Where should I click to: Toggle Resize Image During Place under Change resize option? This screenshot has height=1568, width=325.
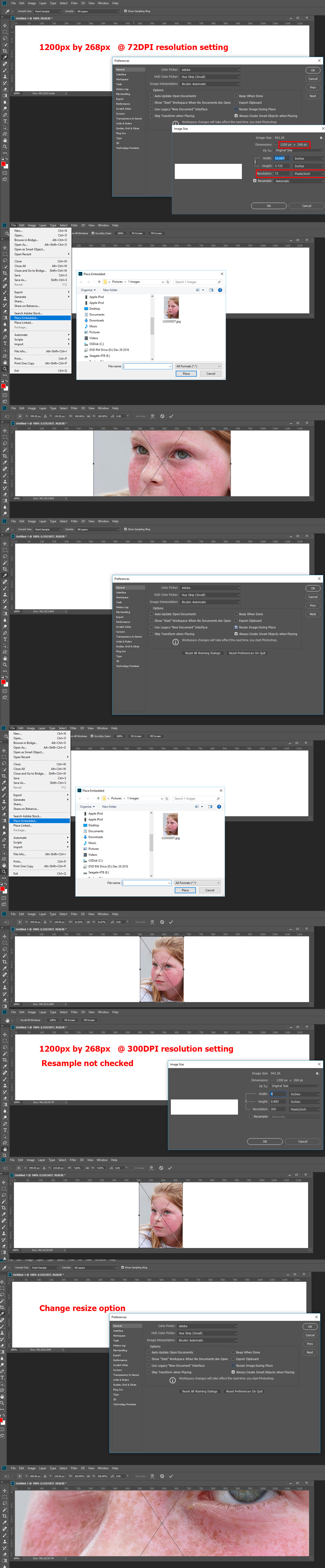tap(233, 1365)
